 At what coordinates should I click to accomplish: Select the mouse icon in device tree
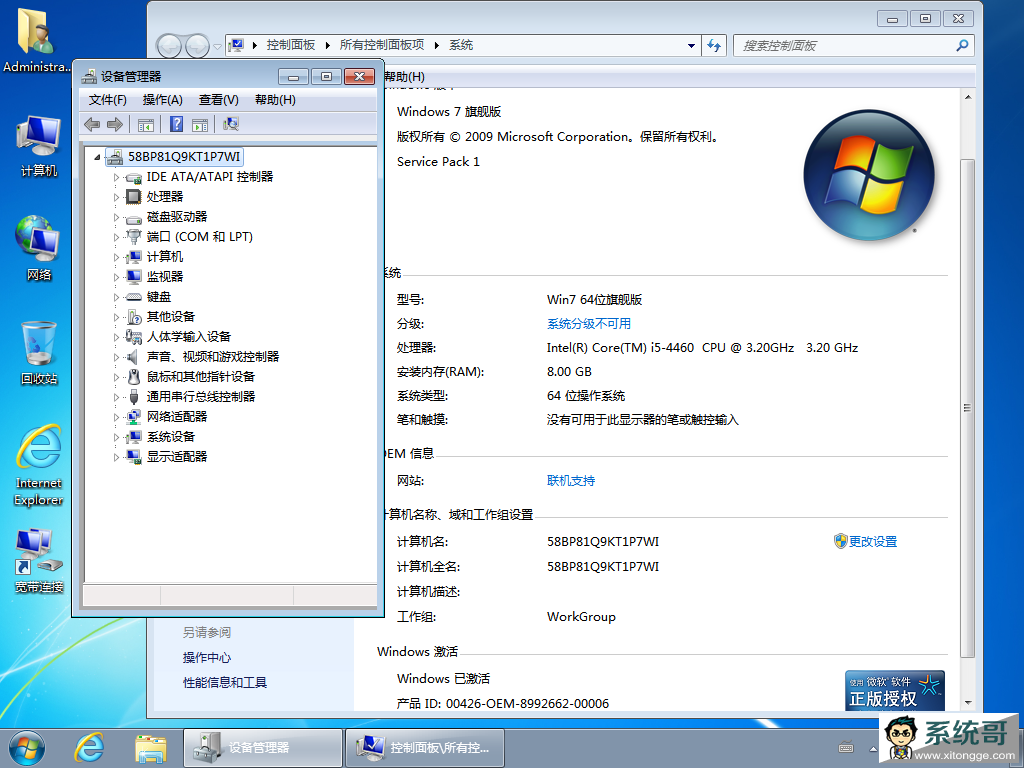[x=134, y=377]
